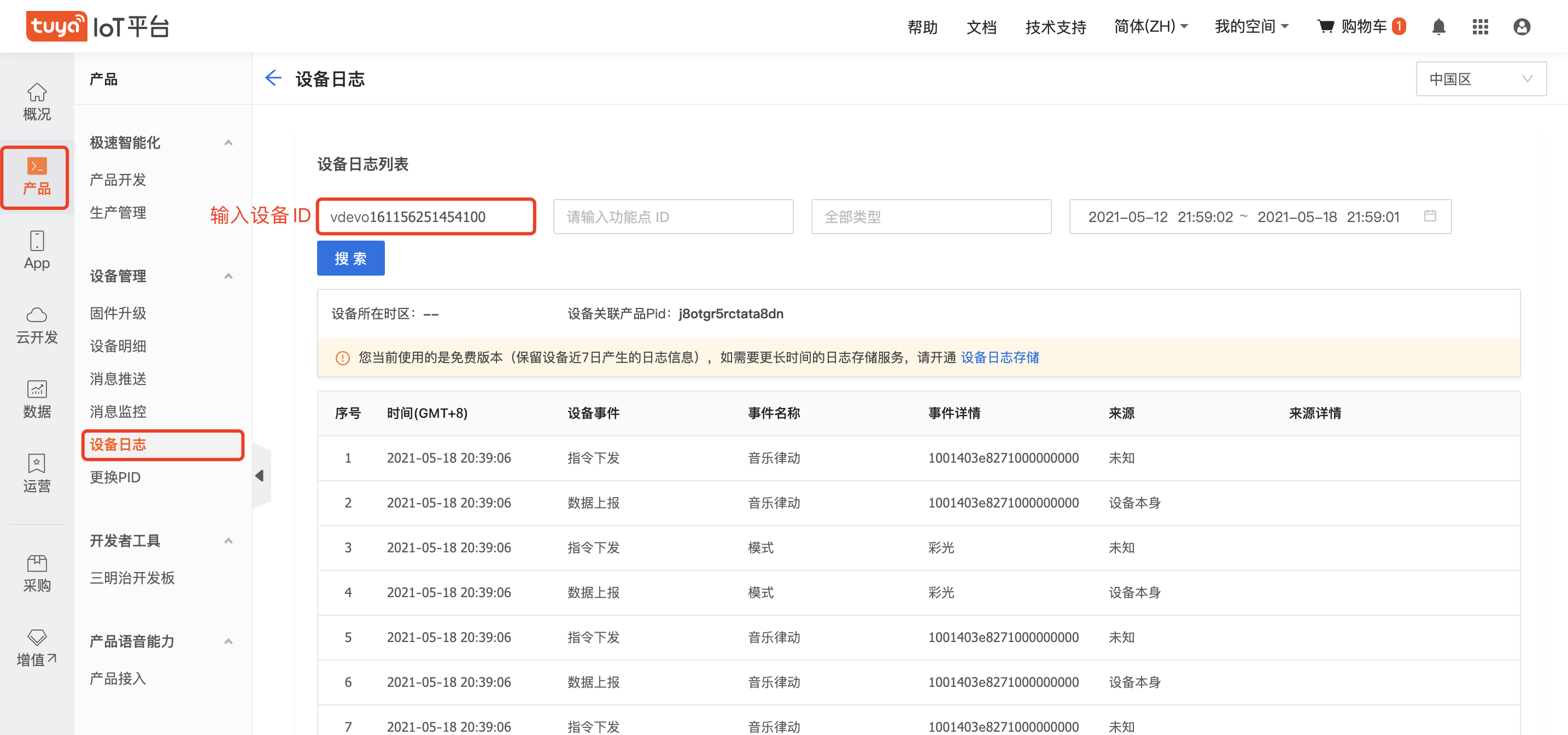Open calendar icon in date range

tap(1430, 216)
